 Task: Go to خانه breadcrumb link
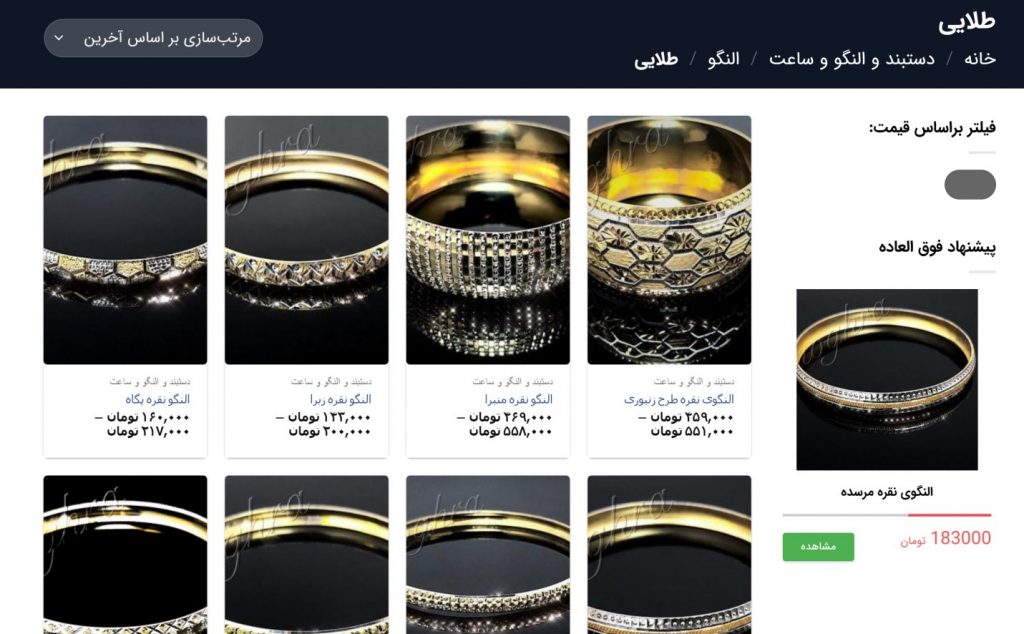(980, 59)
